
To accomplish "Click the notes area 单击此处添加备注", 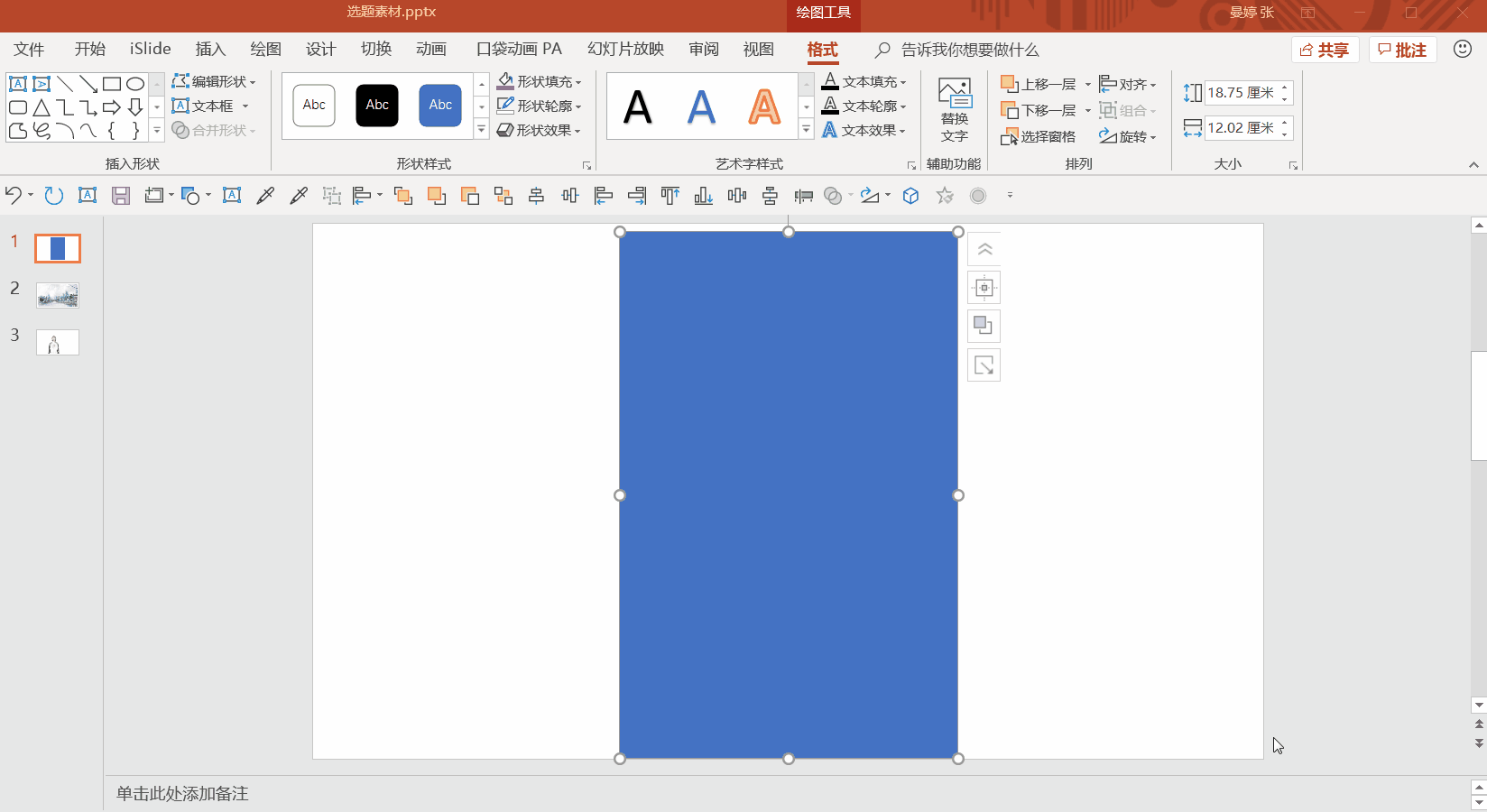I will pyautogui.click(x=182, y=794).
